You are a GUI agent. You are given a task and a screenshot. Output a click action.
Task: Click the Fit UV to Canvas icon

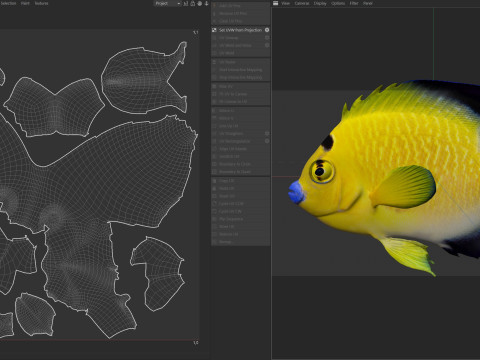click(x=214, y=94)
